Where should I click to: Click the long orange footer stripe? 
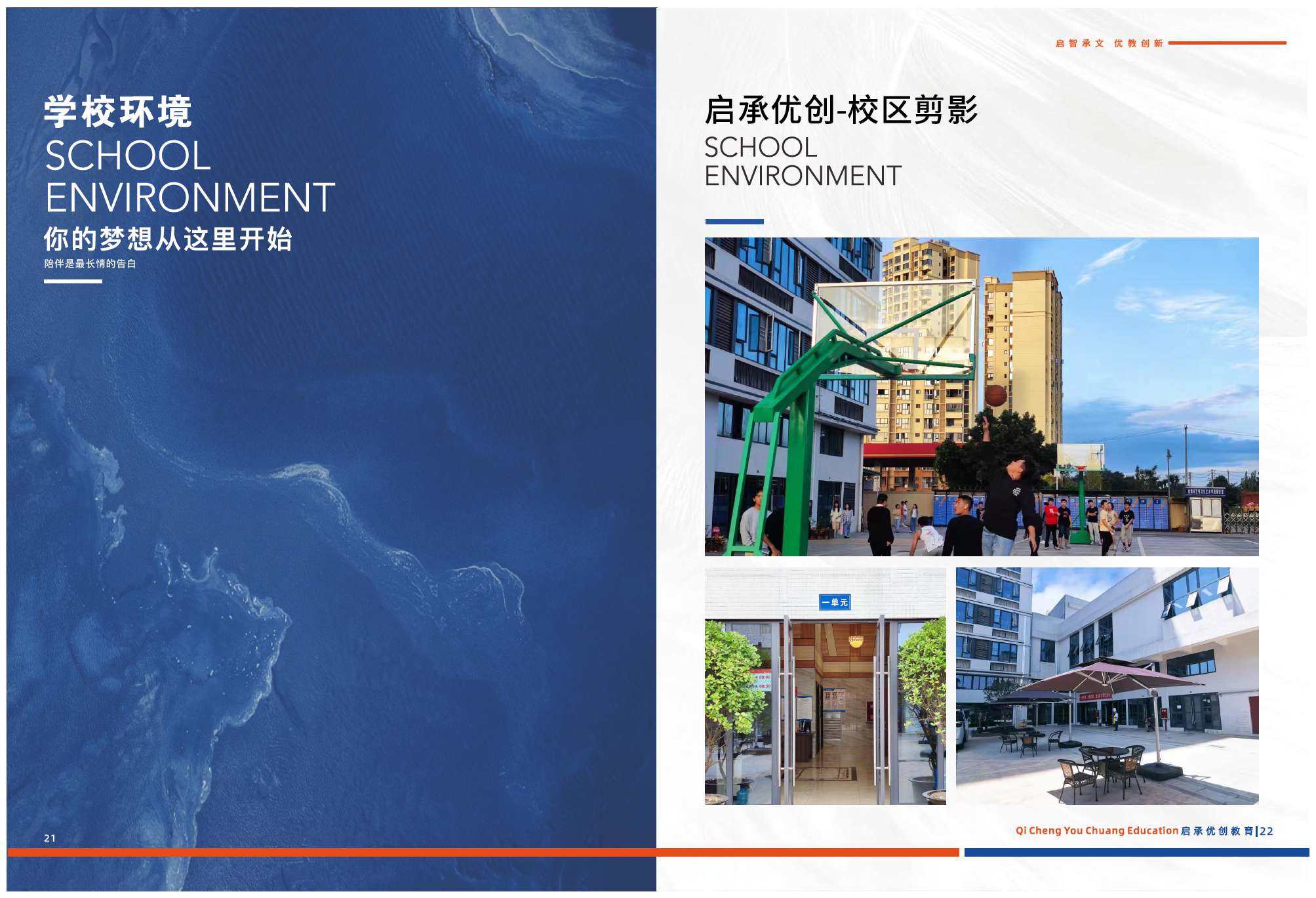coord(483,852)
